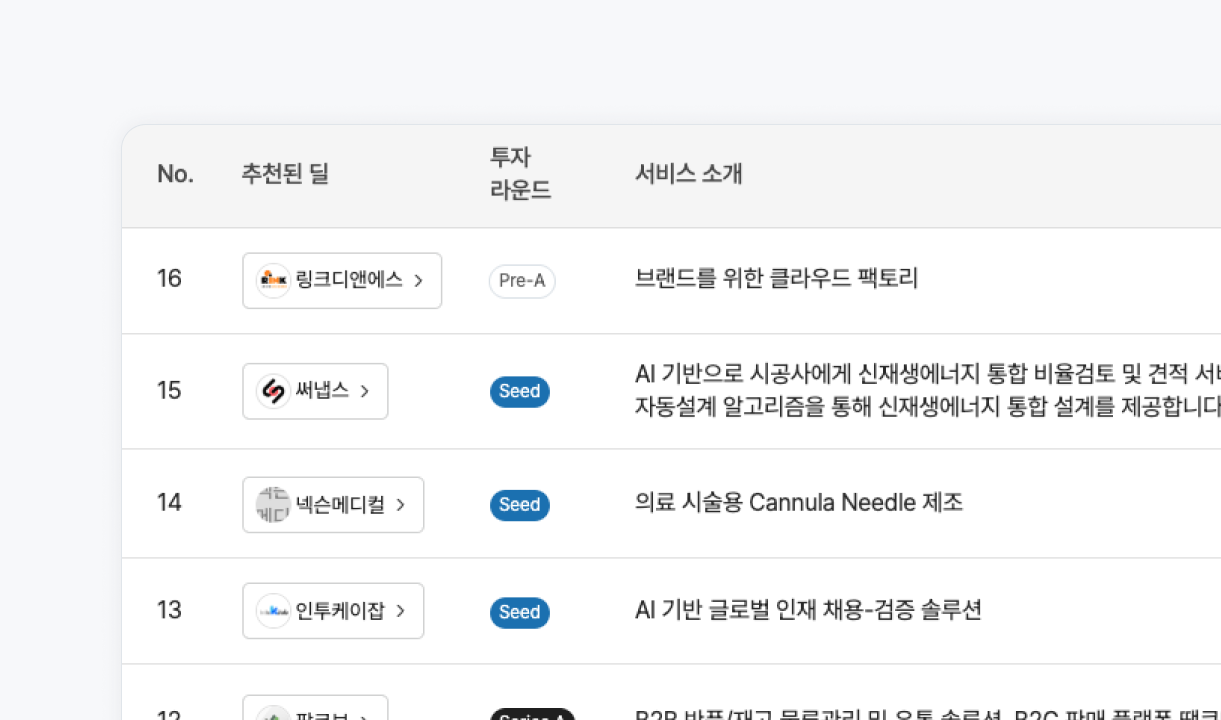The image size is (1221, 720).
Task: Click the Seed badge in row 14
Action: 520,505
